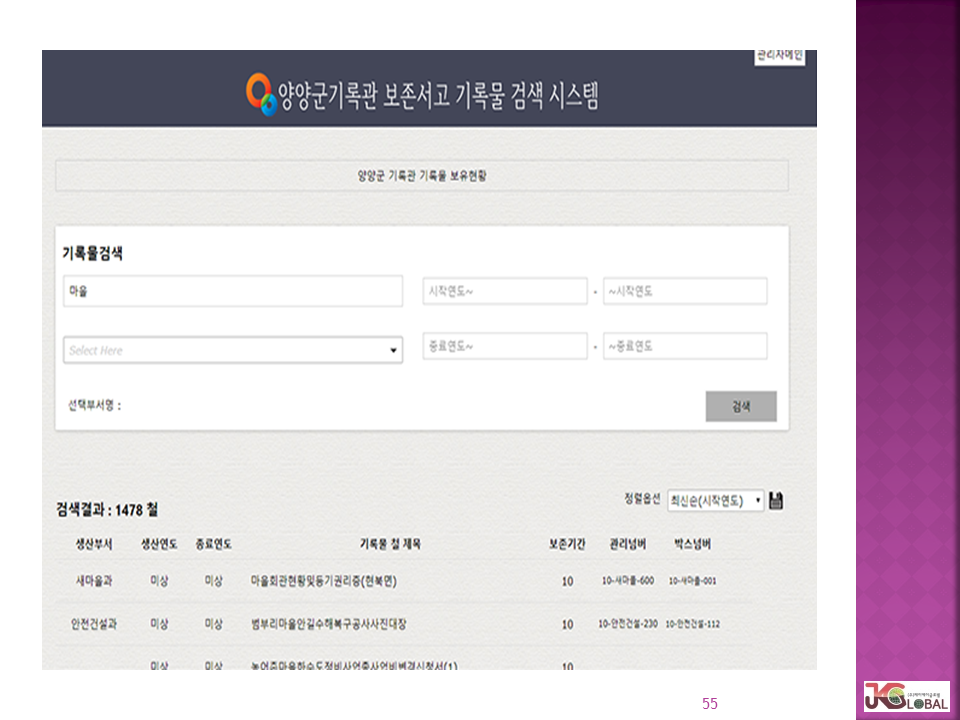The height and width of the screenshot is (720, 960).
Task: Click the 양양군기록관 circular logo icon
Action: tap(260, 94)
